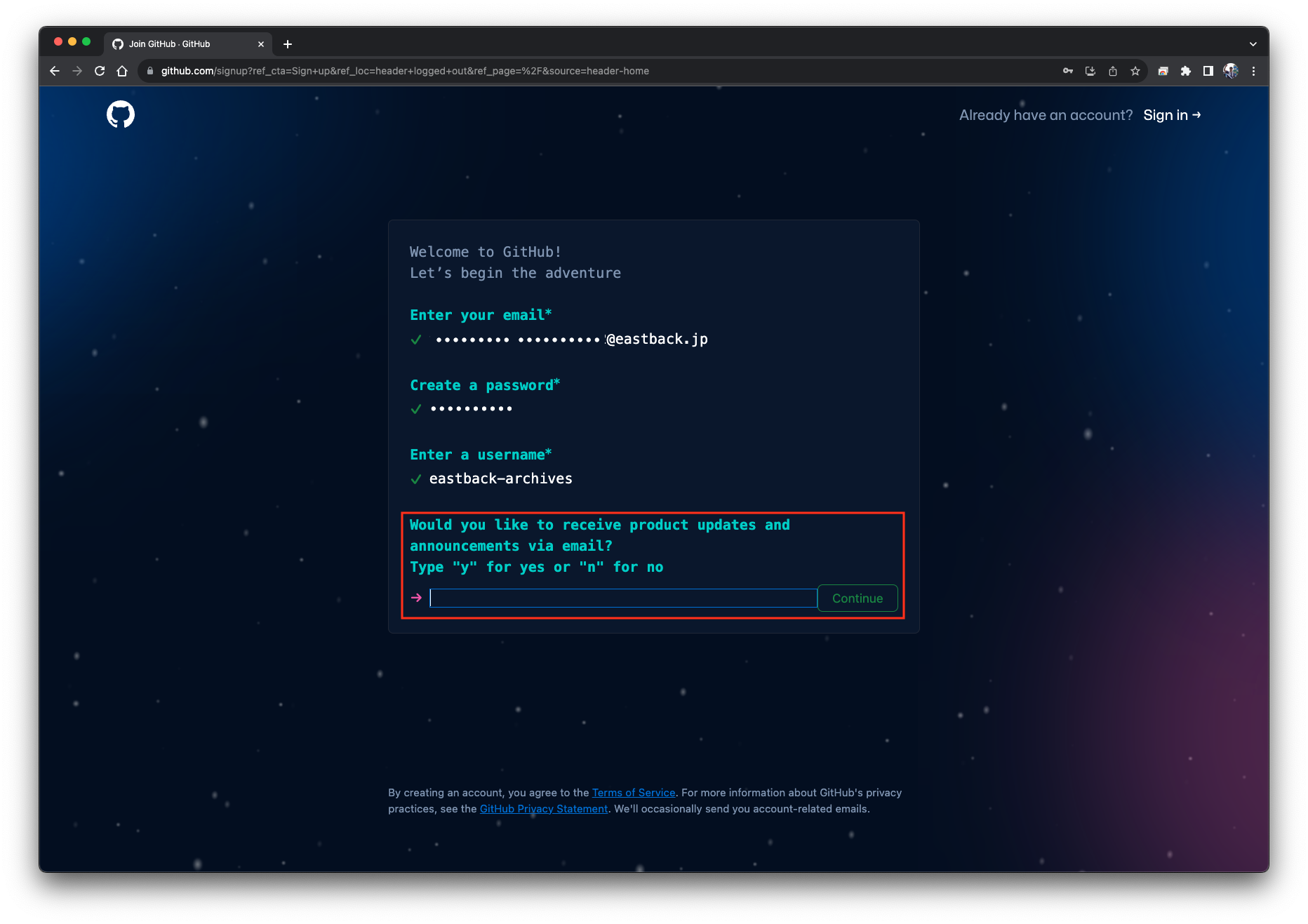Reload the GitHub signup page

(x=100, y=71)
